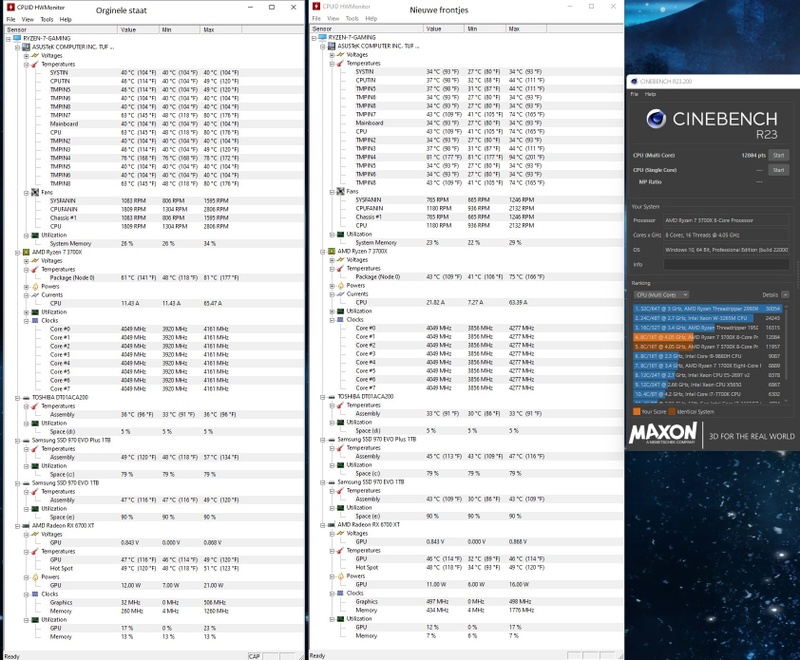
Task: Click the Info text field in Cinebench
Action: pyautogui.click(x=727, y=265)
